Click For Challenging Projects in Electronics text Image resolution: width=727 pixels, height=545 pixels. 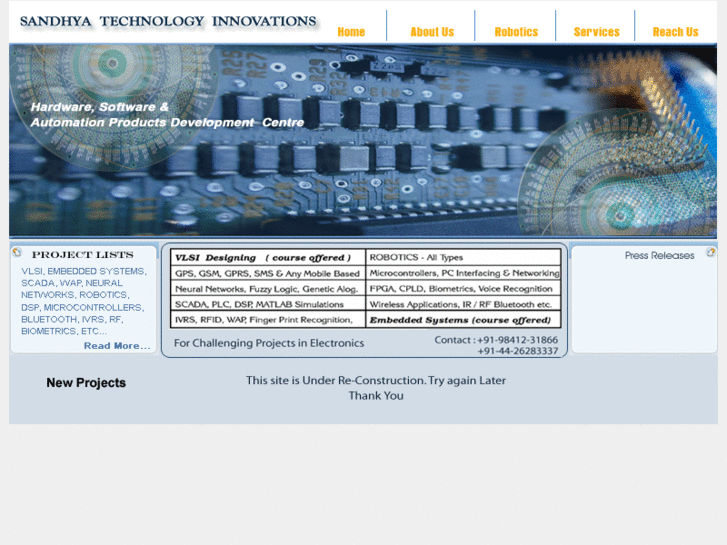269,343
